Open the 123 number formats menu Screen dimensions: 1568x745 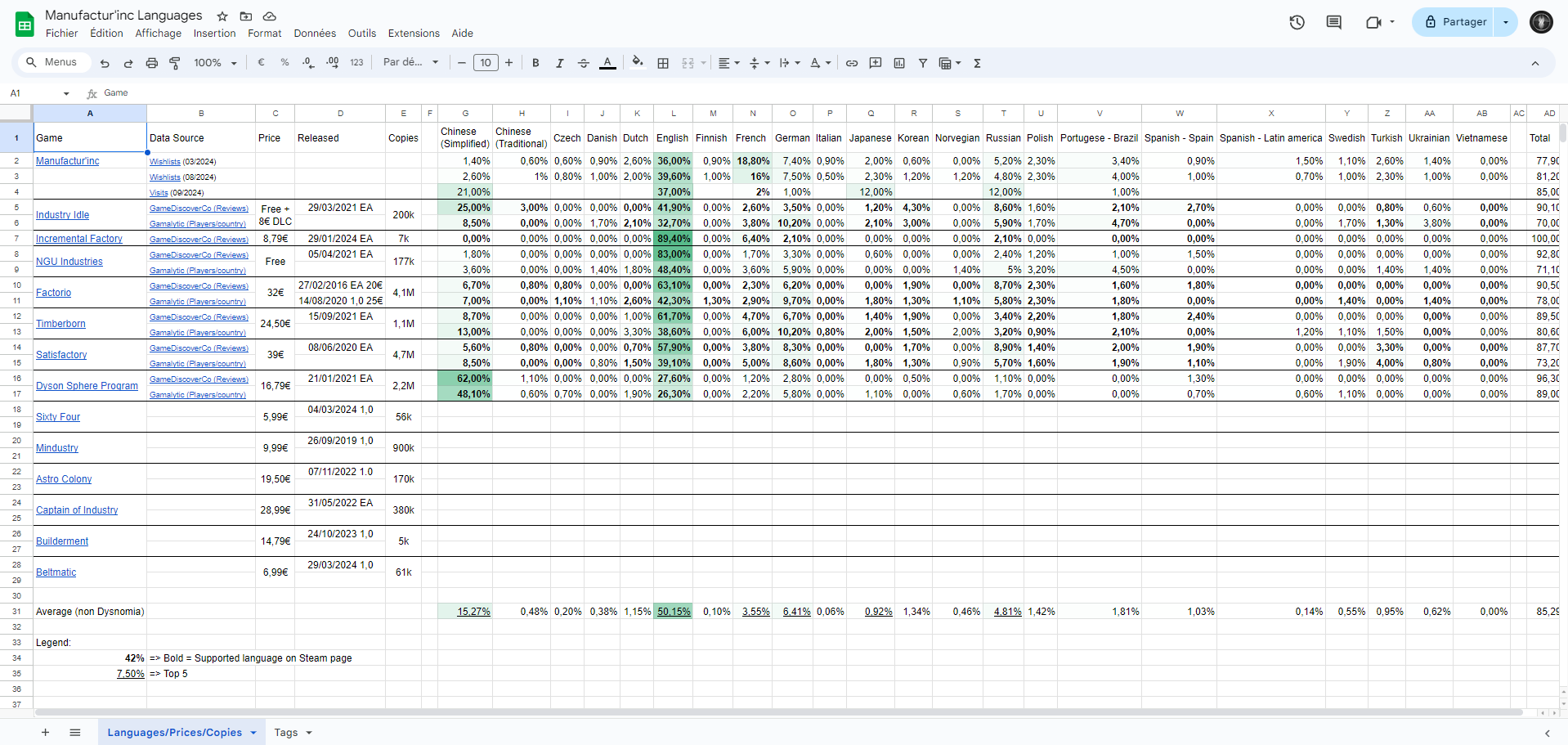coord(356,62)
